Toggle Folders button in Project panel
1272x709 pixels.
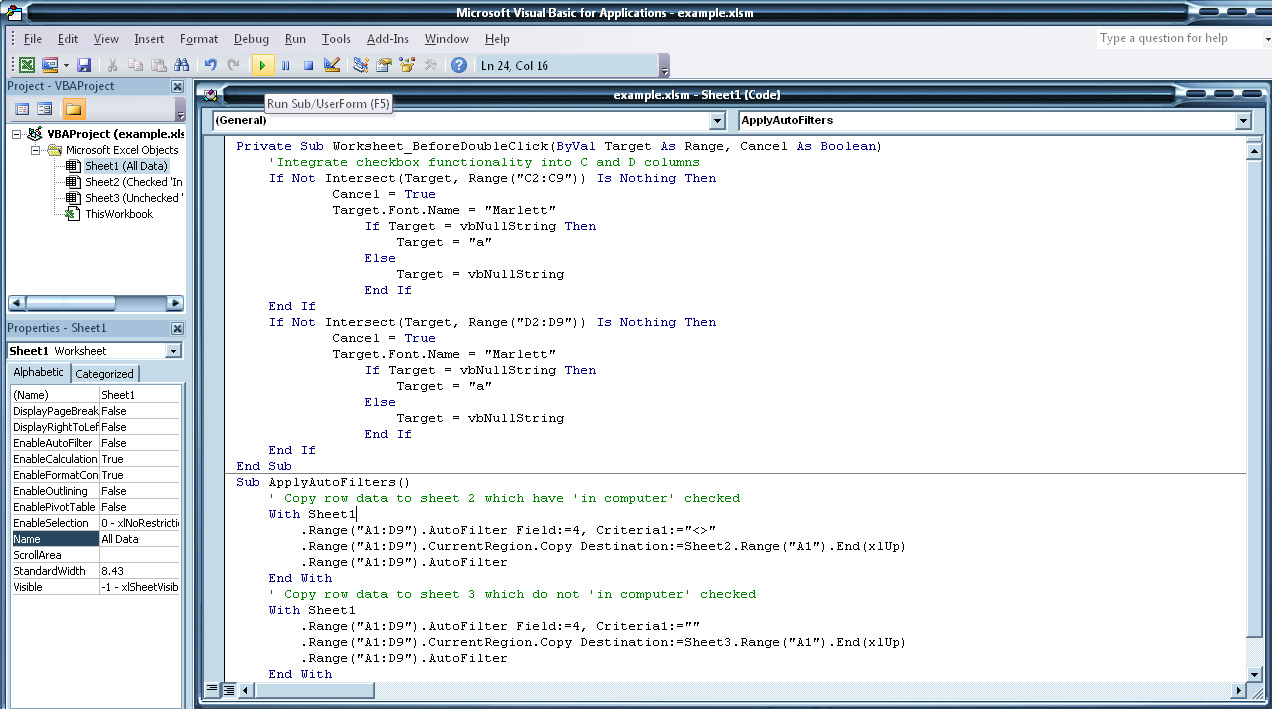point(74,109)
